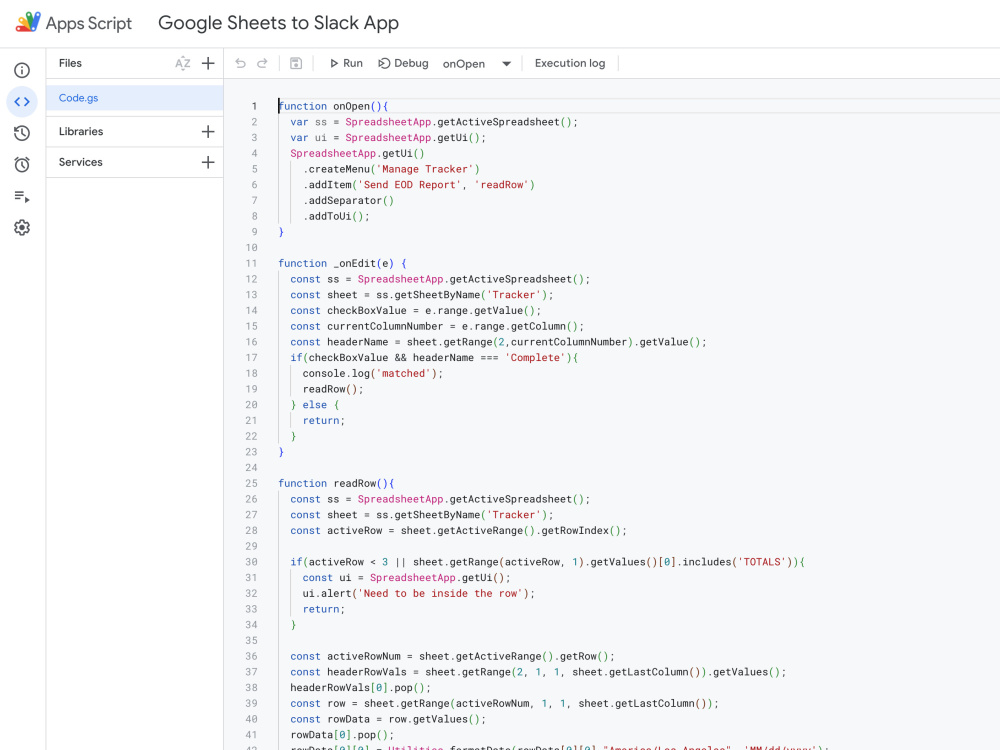Click the Libraries section label
1000x750 pixels.
81,131
